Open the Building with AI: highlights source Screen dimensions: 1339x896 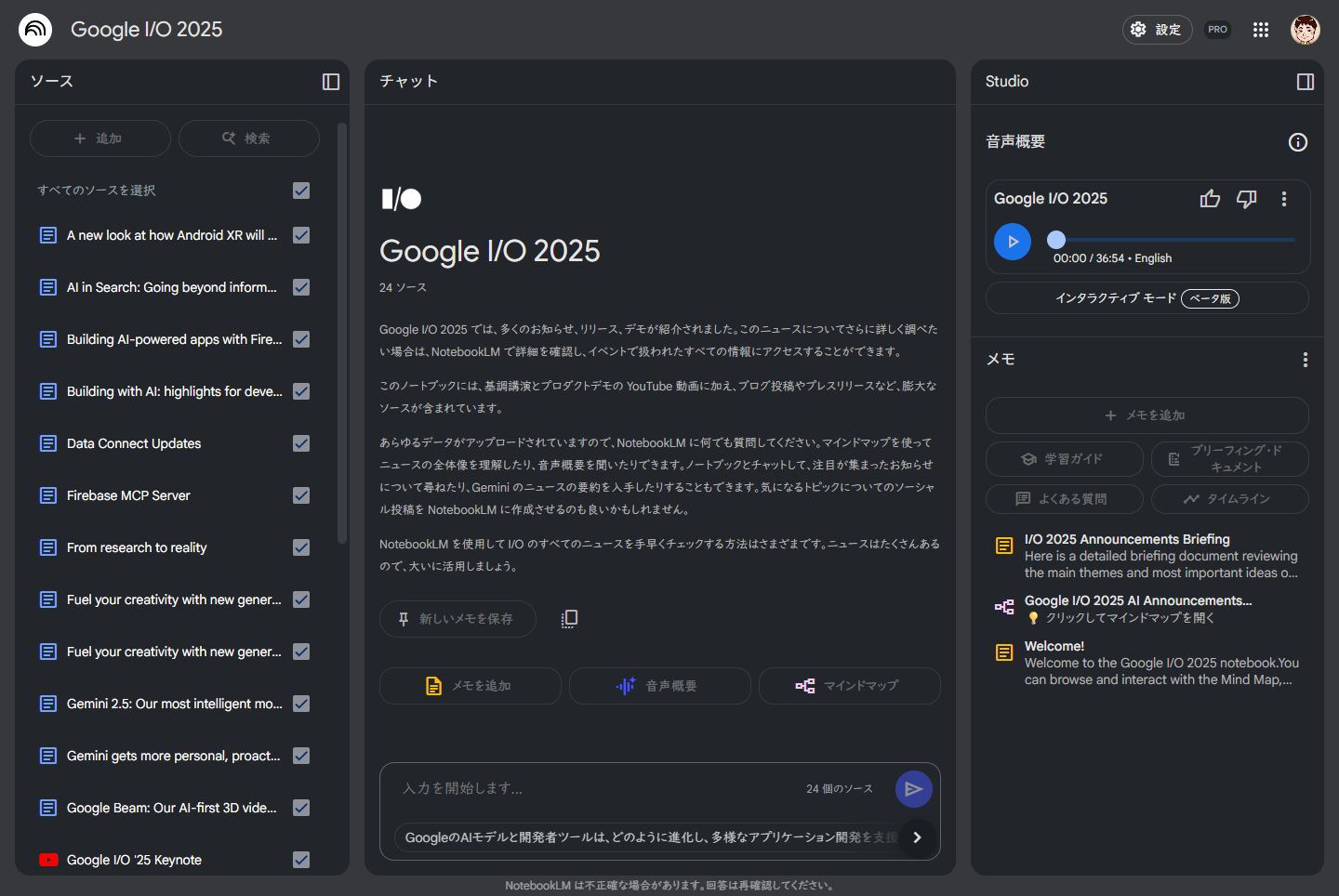click(175, 391)
